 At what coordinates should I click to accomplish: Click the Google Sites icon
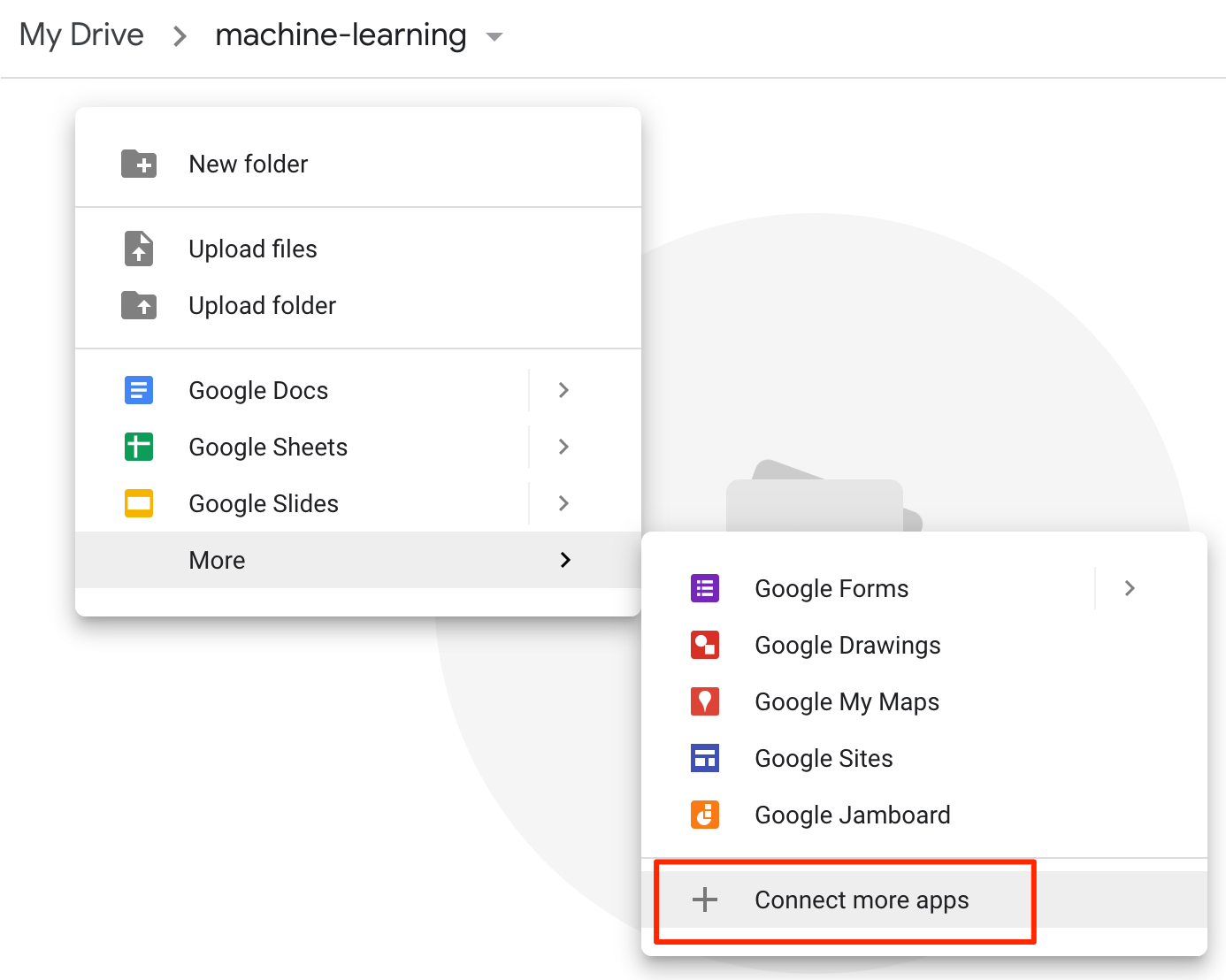(x=705, y=758)
